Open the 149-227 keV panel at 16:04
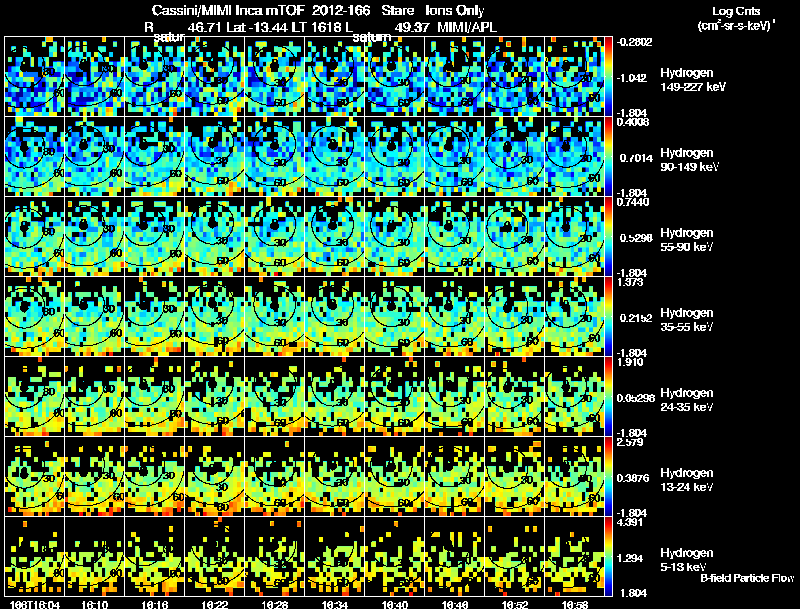 34,76
